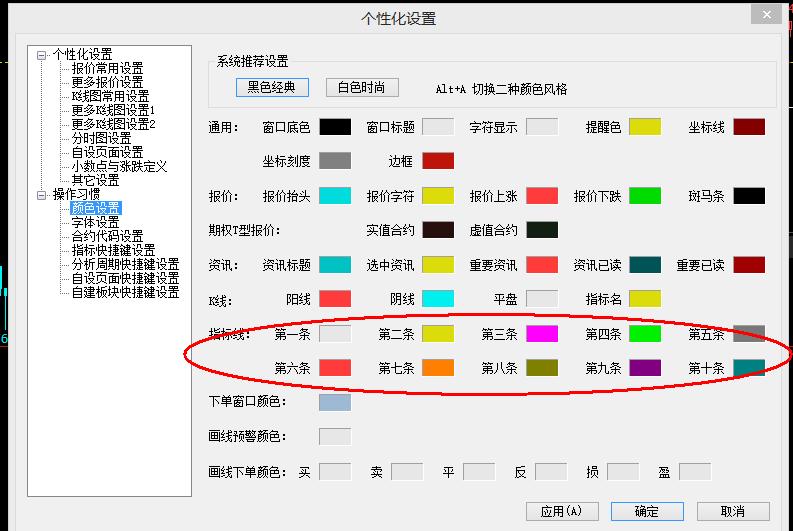793x531 pixels.
Task: Collapse the 个性化设置 tree node
Action: coord(42,55)
